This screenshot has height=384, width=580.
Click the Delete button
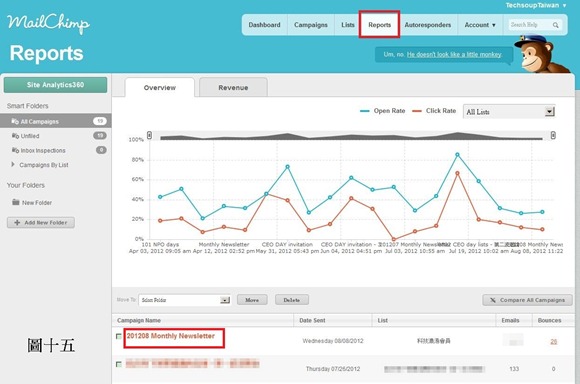pos(292,300)
